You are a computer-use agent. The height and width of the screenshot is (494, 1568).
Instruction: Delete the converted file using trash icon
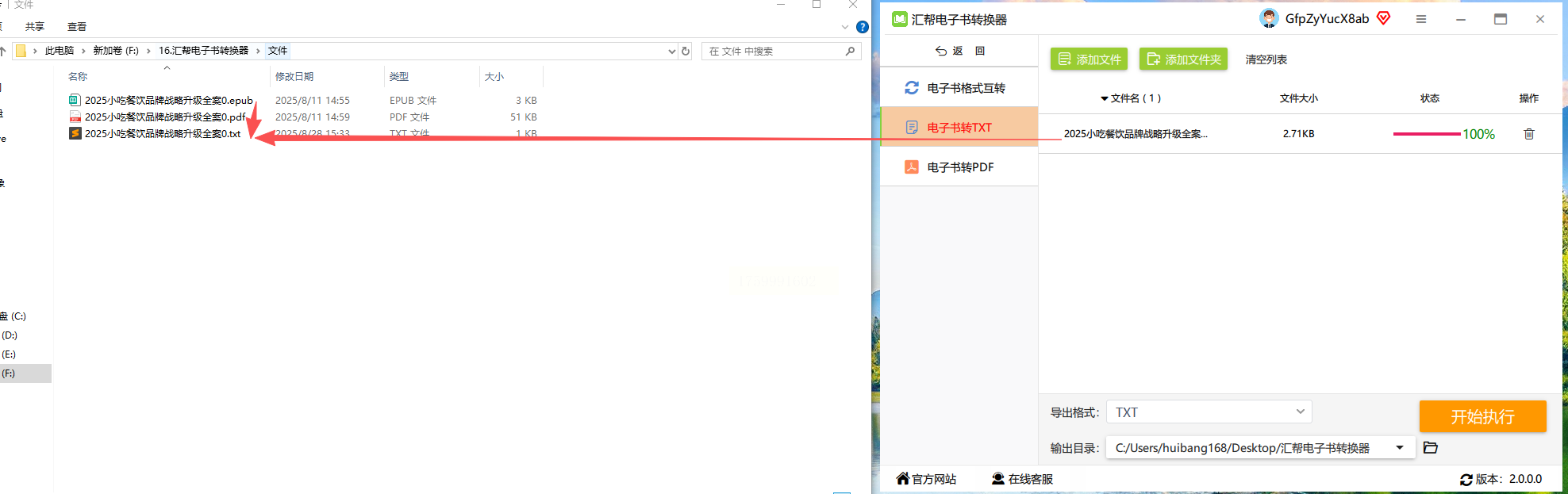click(1528, 134)
